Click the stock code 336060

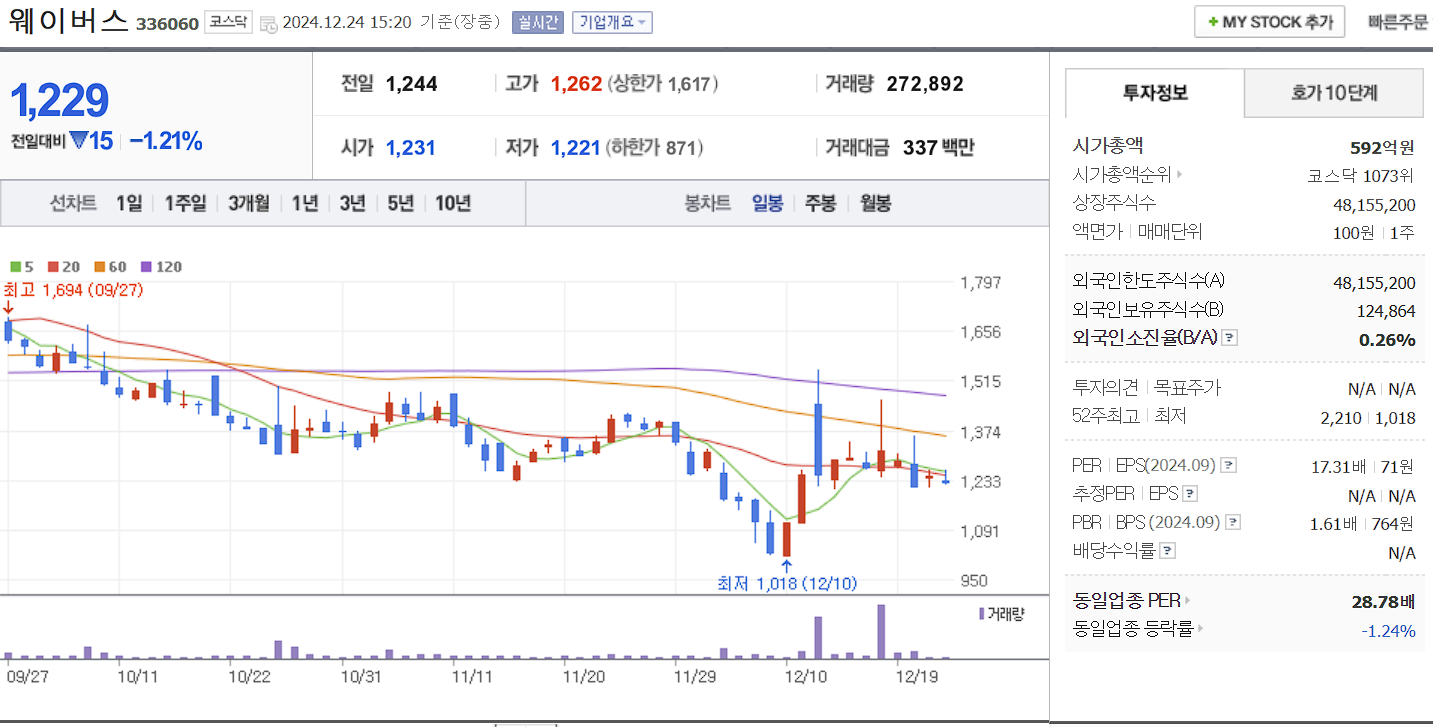coord(167,23)
